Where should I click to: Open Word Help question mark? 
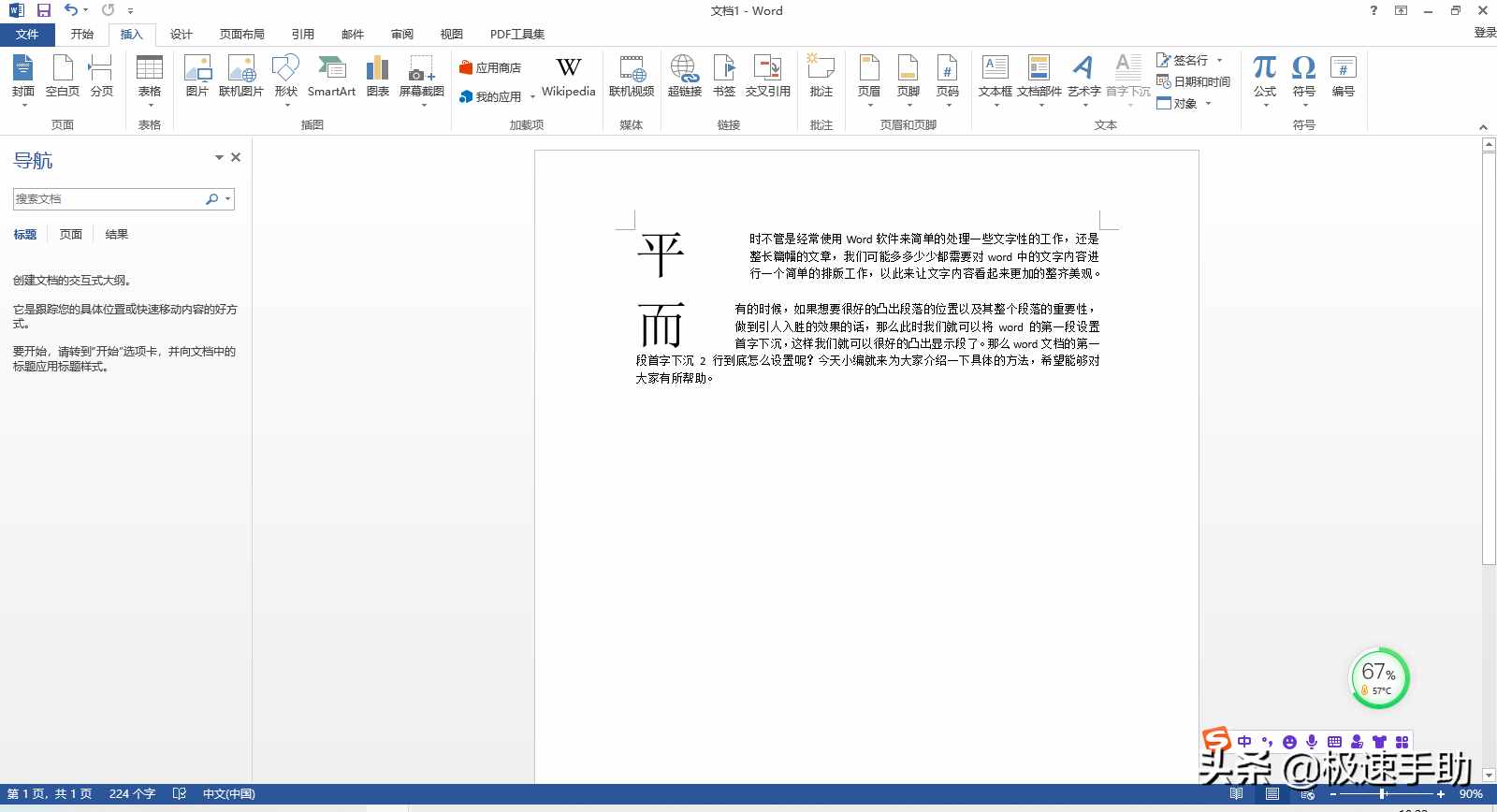(x=1373, y=11)
